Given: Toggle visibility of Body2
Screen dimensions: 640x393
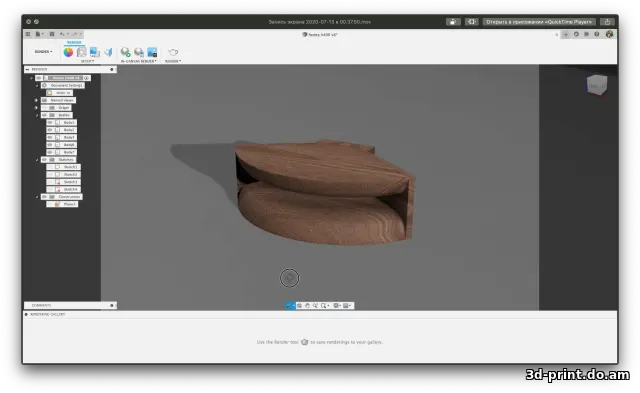Looking at the screenshot, I should 50,130.
